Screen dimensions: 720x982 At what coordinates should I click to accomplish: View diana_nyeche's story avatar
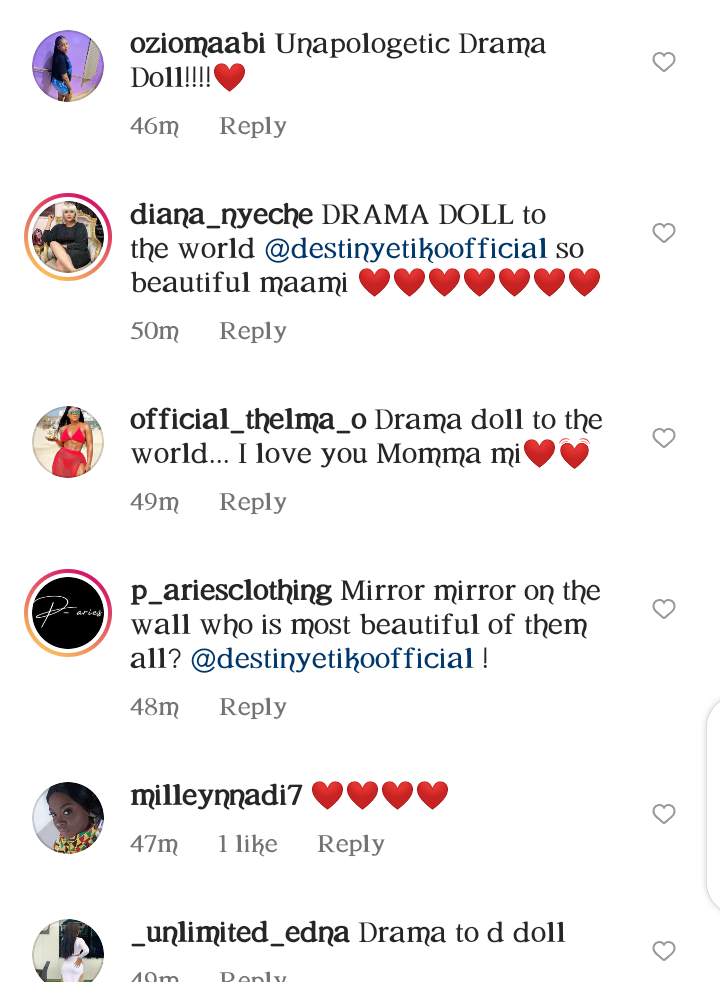68,237
